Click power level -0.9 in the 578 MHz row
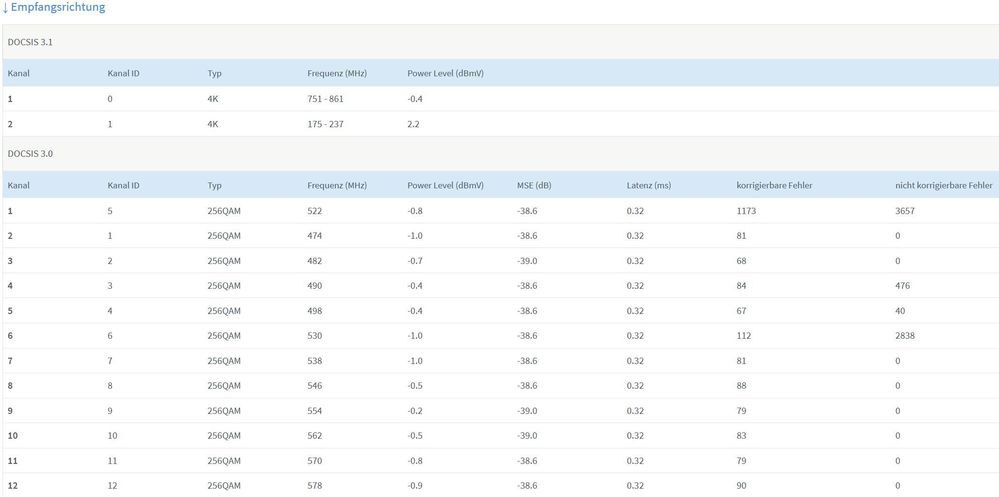Screen dimensions: 999x497 [x=415, y=486]
